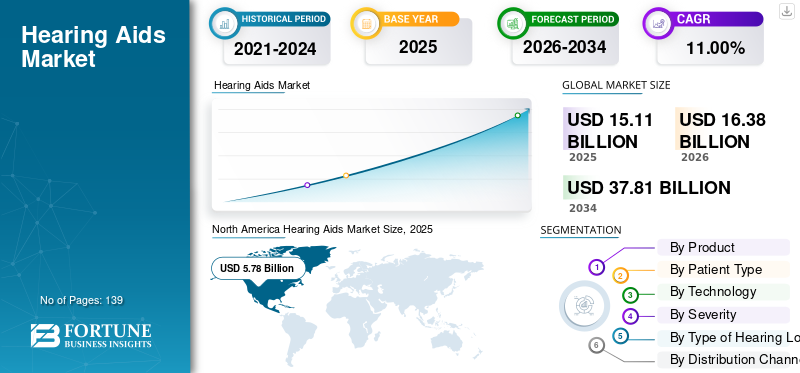Click the download icon in top-right corner
Image resolution: width=800 pixels, height=373 pixels.
tap(786, 11)
